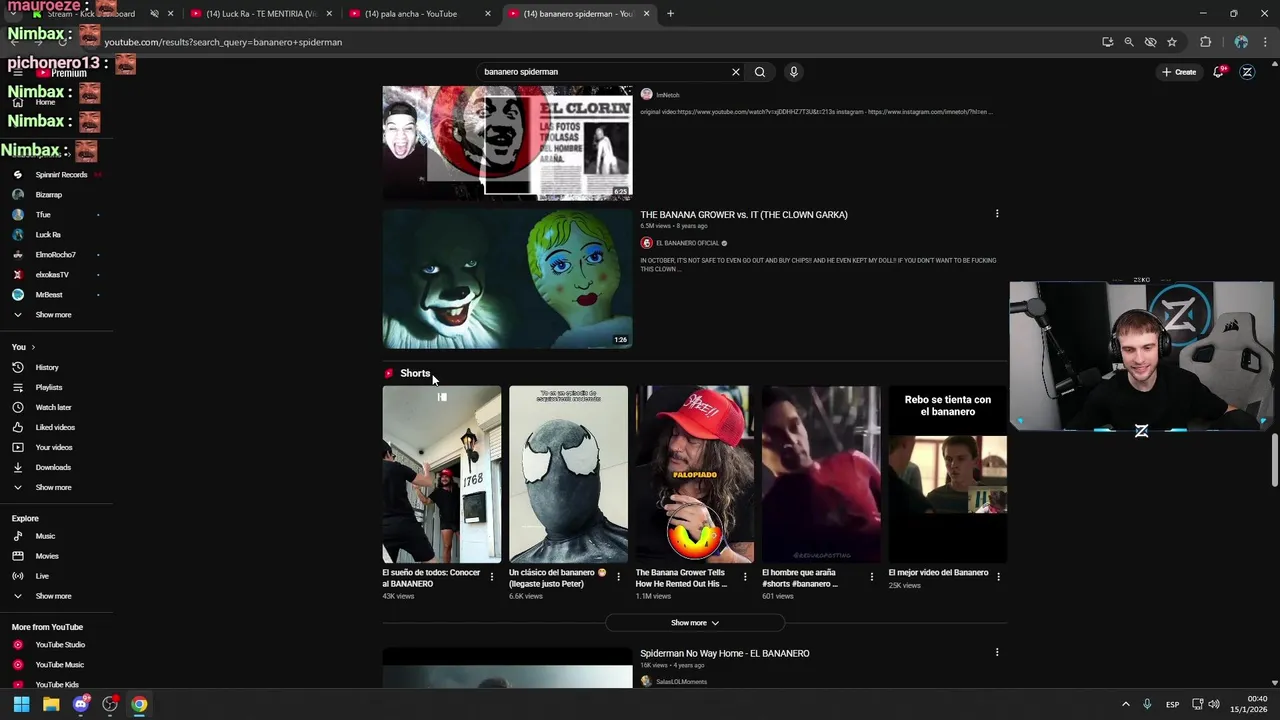
Task: Click the YouTube search input field
Action: [x=605, y=72]
